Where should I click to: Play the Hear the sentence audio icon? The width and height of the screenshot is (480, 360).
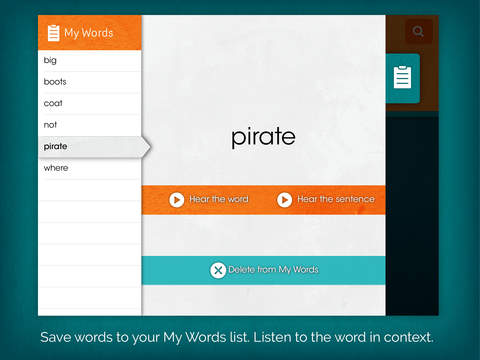point(285,200)
